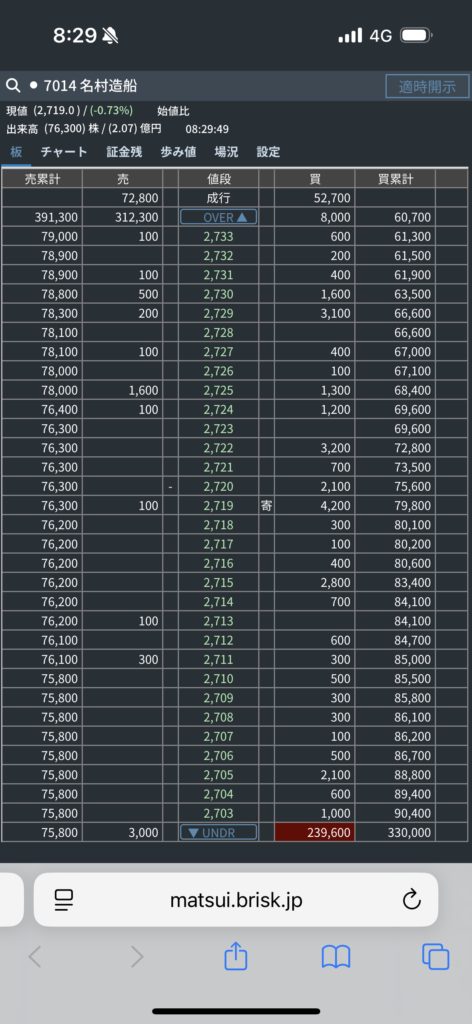Open page settings reader icon in address bar

[x=64, y=901]
